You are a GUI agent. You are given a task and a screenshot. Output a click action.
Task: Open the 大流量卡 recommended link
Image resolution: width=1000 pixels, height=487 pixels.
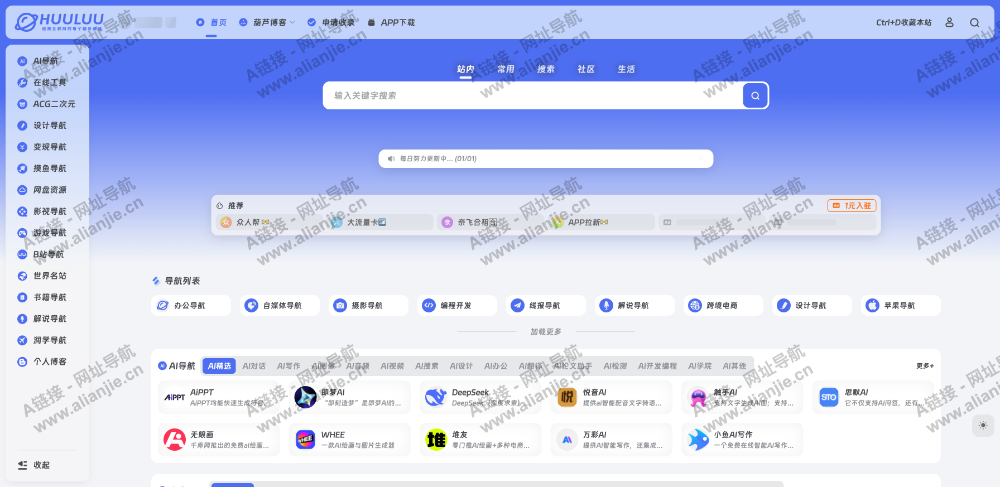(380, 222)
